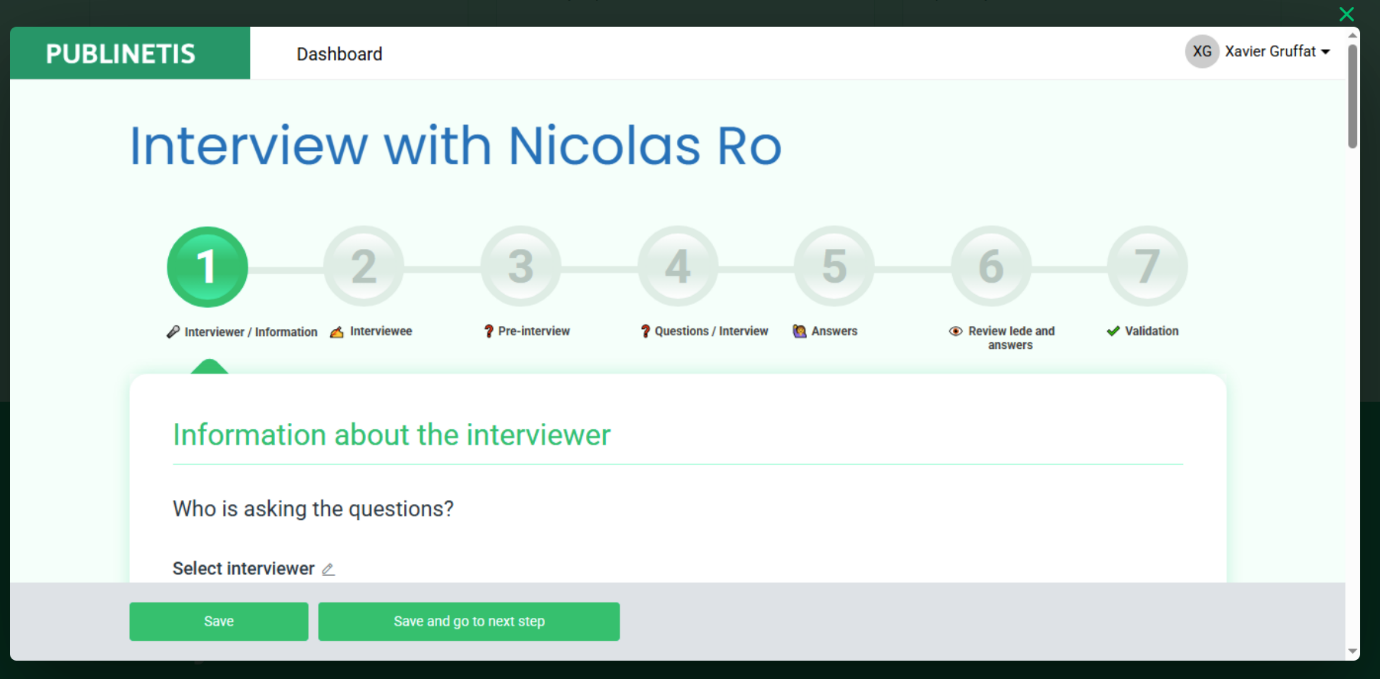Click the scrollbar up arrow
The width and height of the screenshot is (1380, 679).
(1353, 35)
